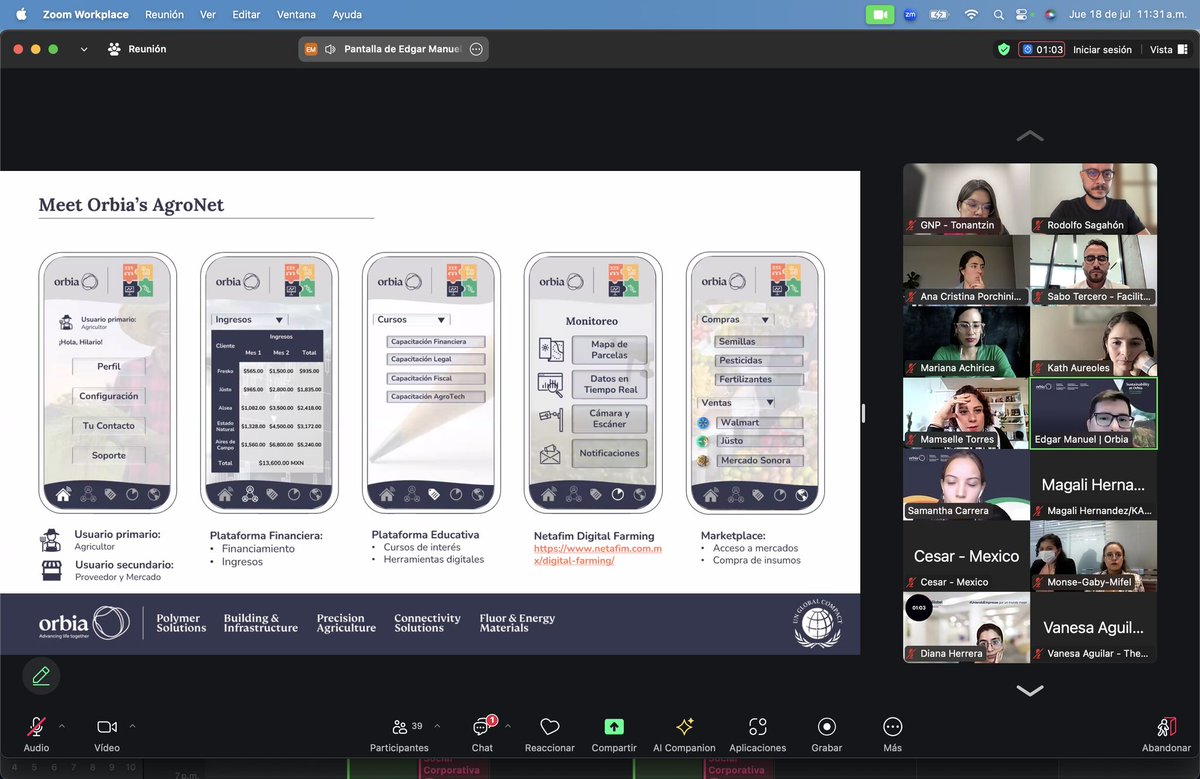Expand Video options chevron

[x=132, y=726]
